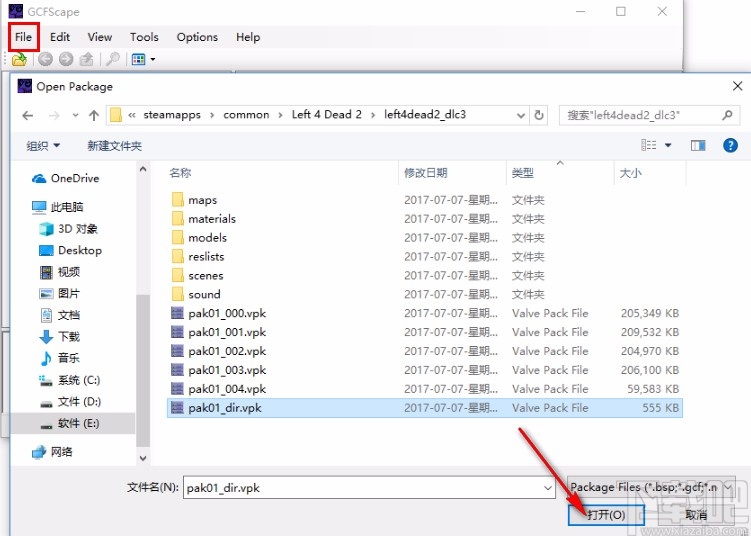Select 图片 in the navigation pane
This screenshot has height=536, width=751.
point(59,294)
